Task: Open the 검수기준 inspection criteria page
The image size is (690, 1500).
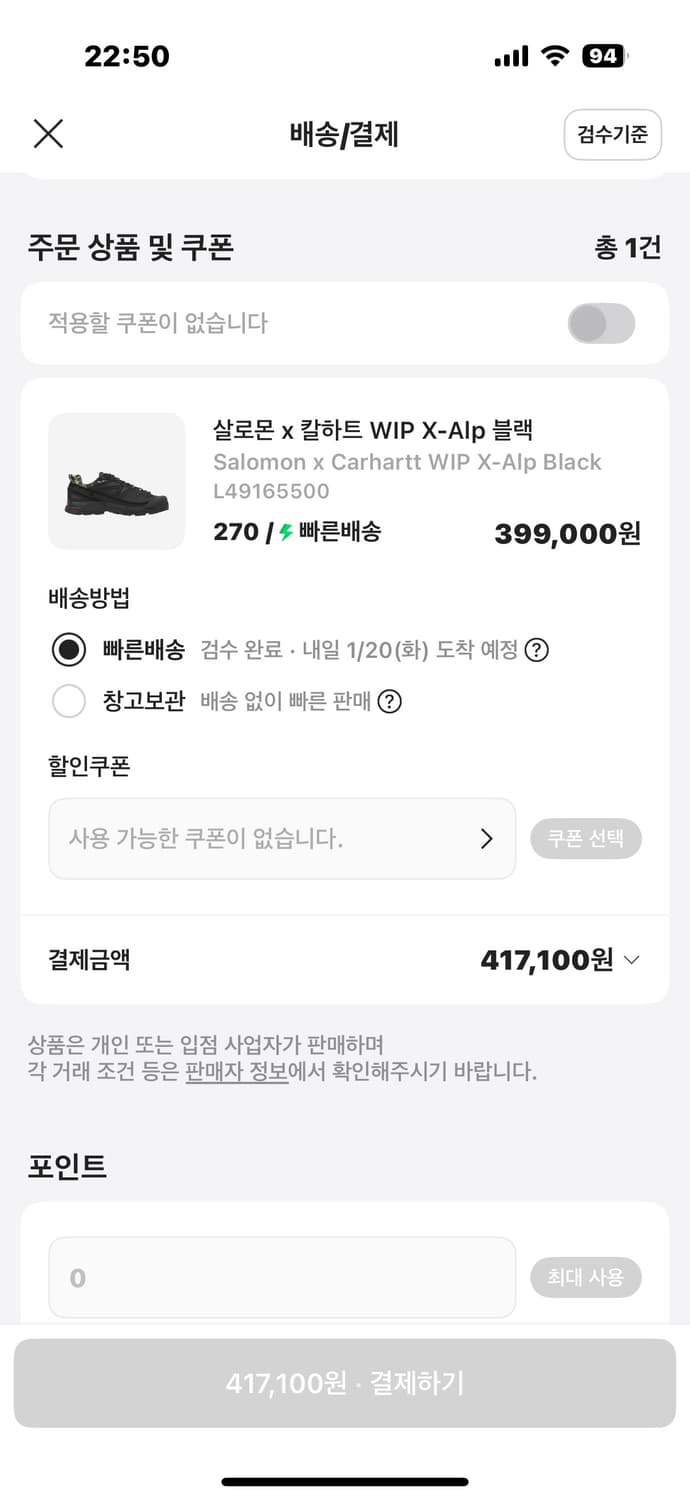Action: coord(612,134)
